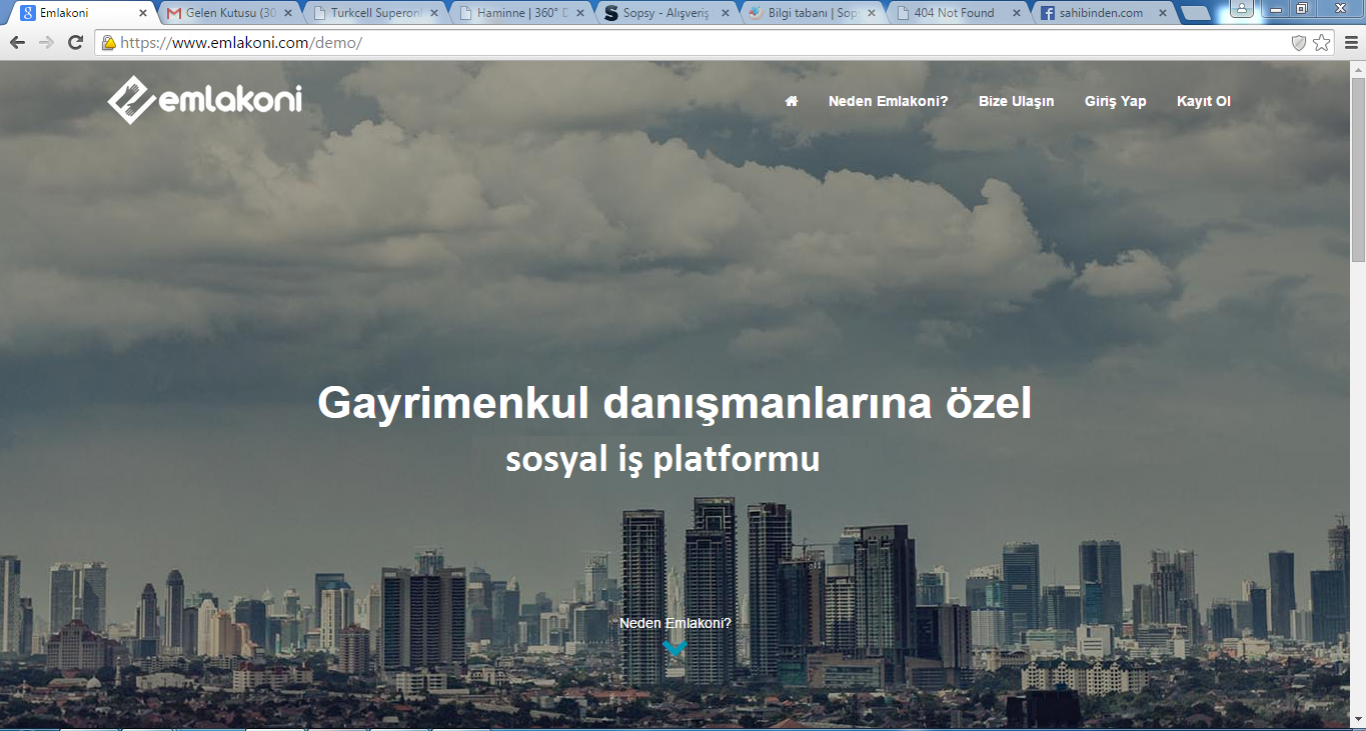Click the address bar URL field
This screenshot has height=731, width=1366.
click(x=700, y=43)
